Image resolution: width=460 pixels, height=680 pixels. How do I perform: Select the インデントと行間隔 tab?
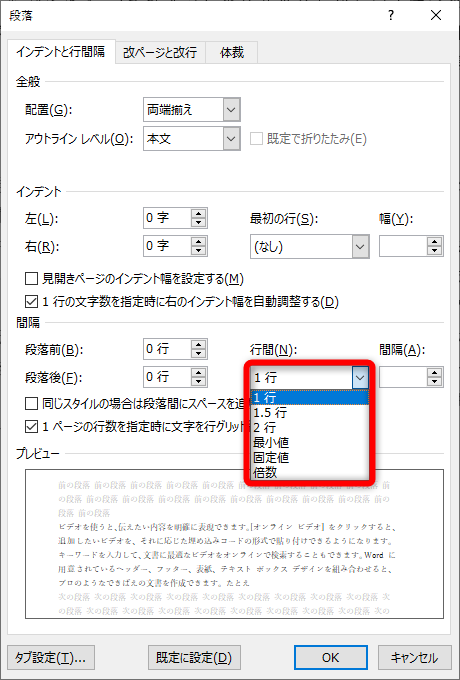(61, 52)
